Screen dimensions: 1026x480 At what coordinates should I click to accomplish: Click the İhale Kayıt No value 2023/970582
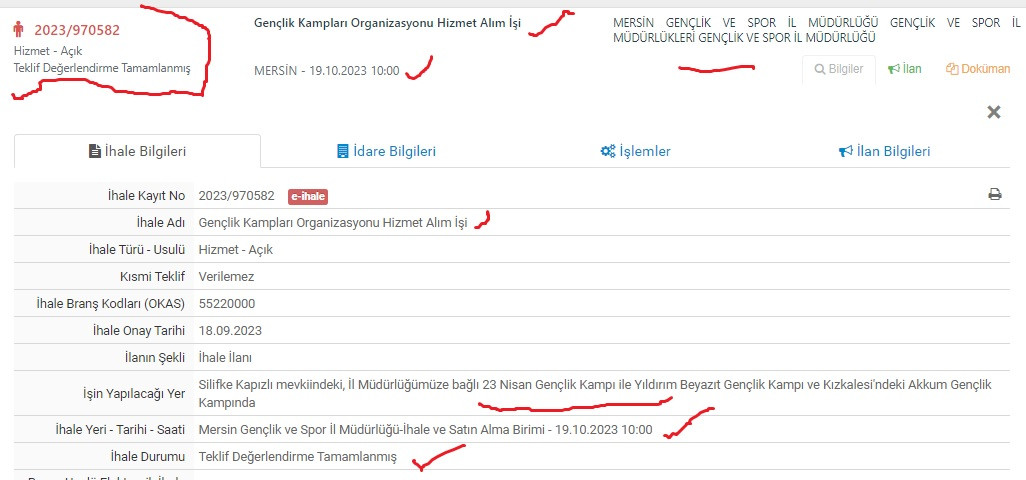pos(237,196)
